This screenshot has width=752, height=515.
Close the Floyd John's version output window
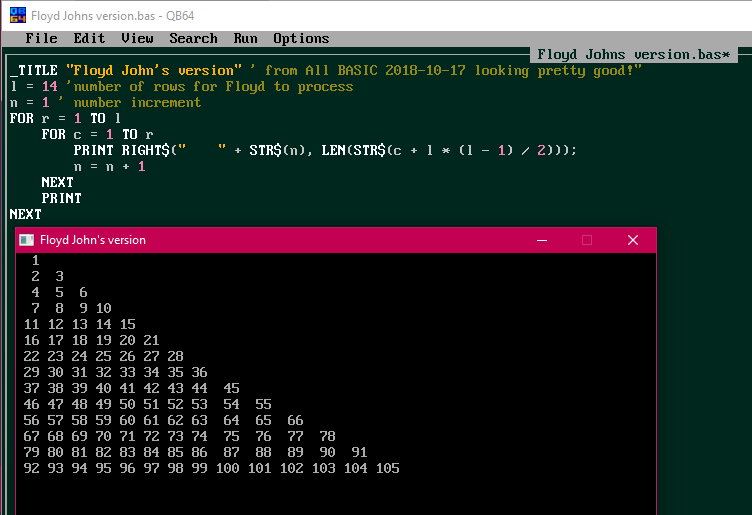tap(632, 240)
